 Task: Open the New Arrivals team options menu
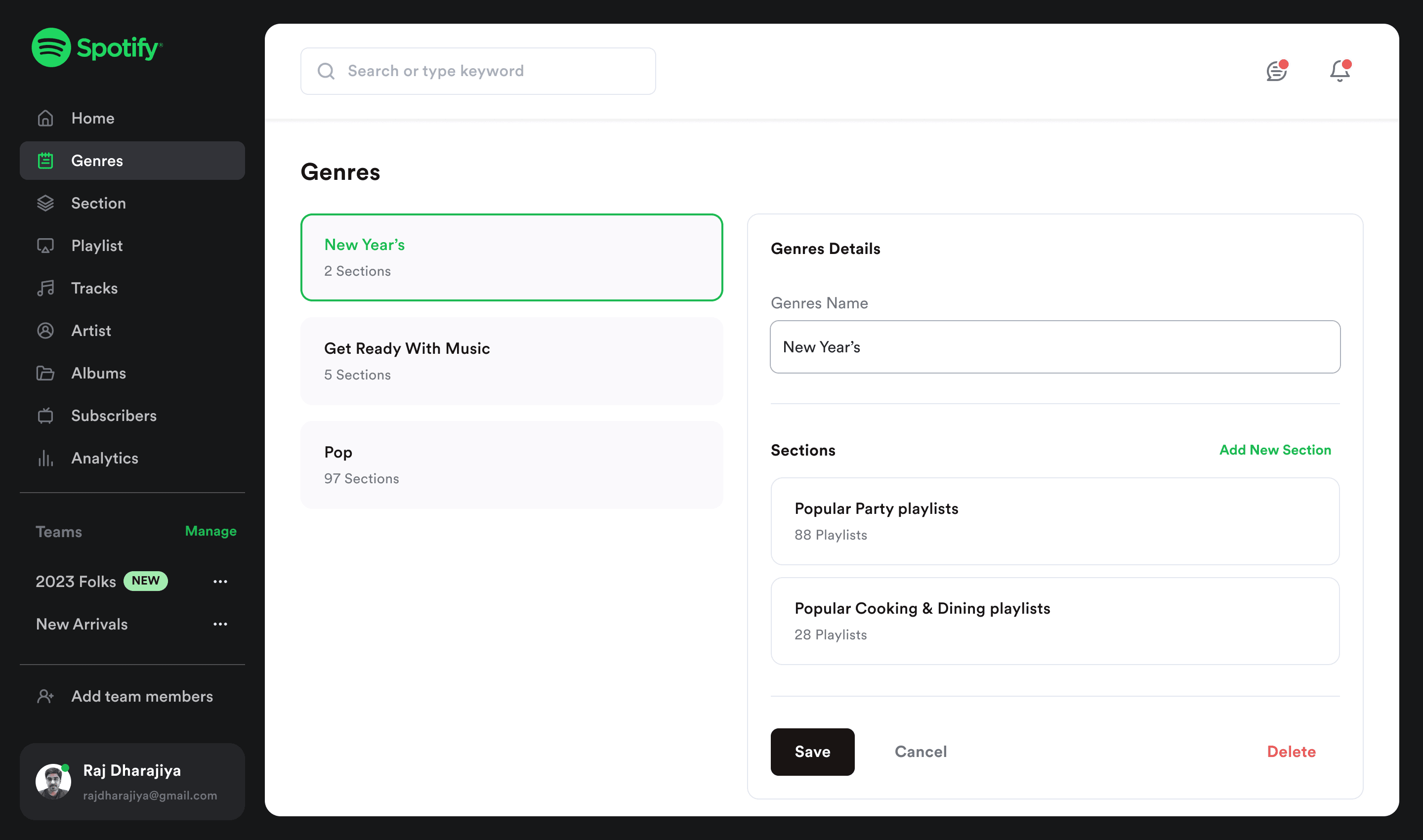tap(220, 624)
